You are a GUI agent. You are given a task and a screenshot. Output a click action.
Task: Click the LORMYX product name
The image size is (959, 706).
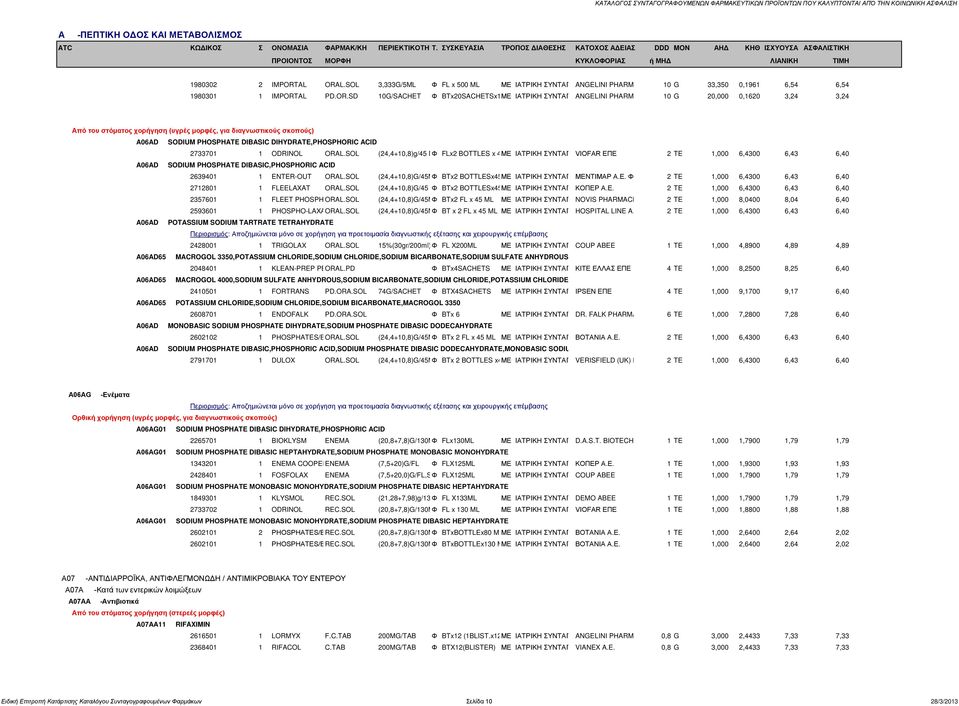point(286,636)
